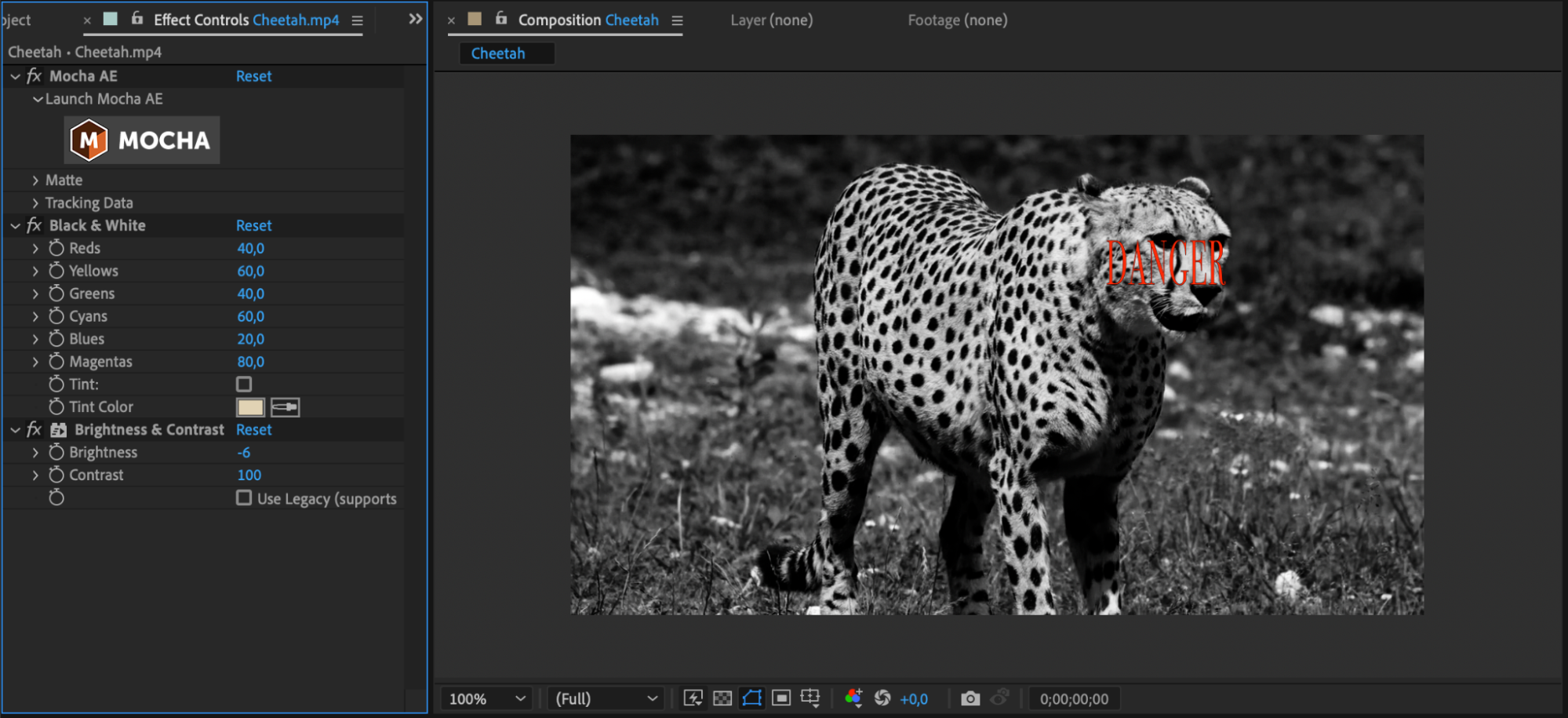This screenshot has width=1568, height=718.
Task: Open Show Channel and color management icon
Action: tap(853, 698)
